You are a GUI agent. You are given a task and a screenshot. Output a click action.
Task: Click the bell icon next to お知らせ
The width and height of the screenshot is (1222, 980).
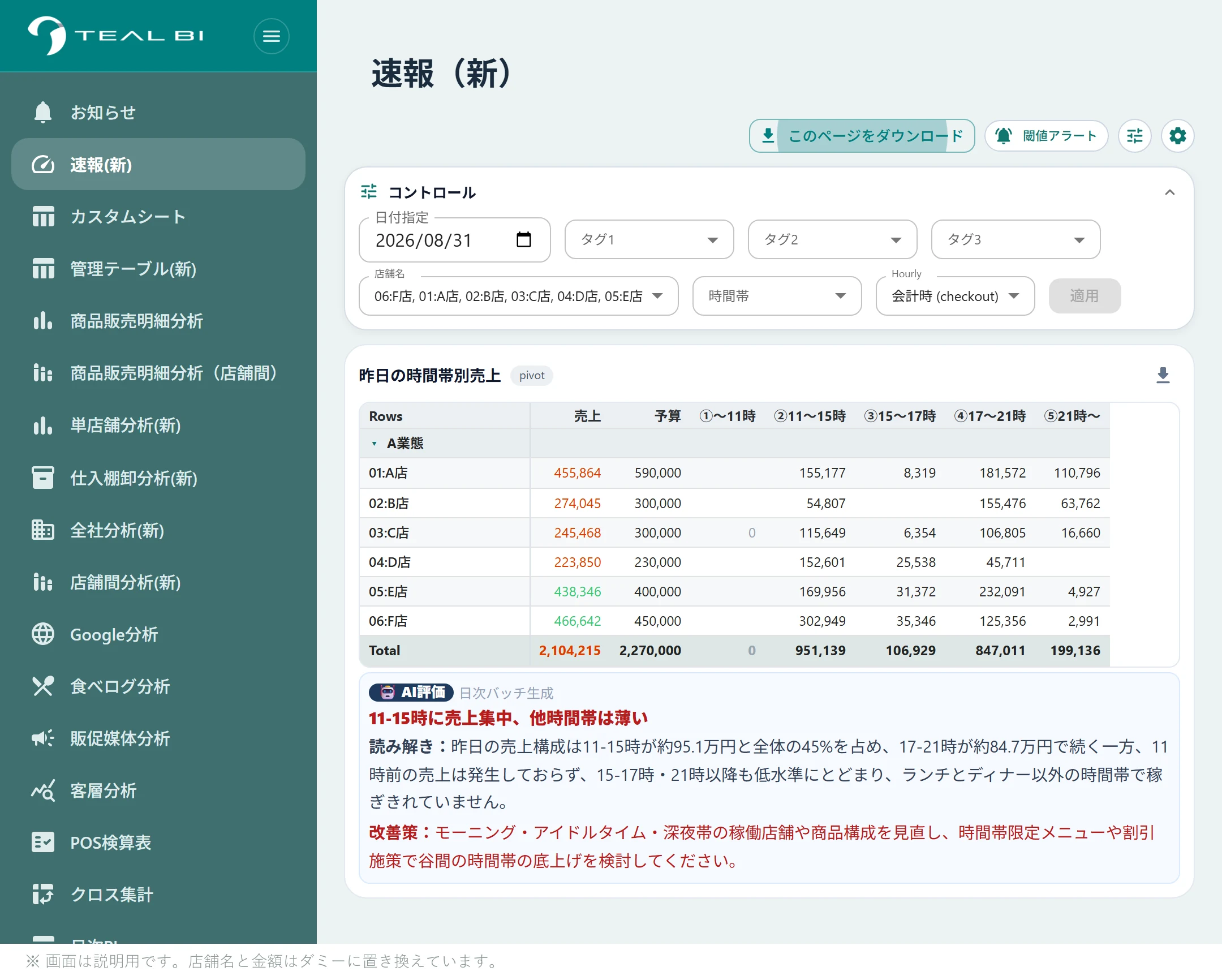pyautogui.click(x=42, y=112)
